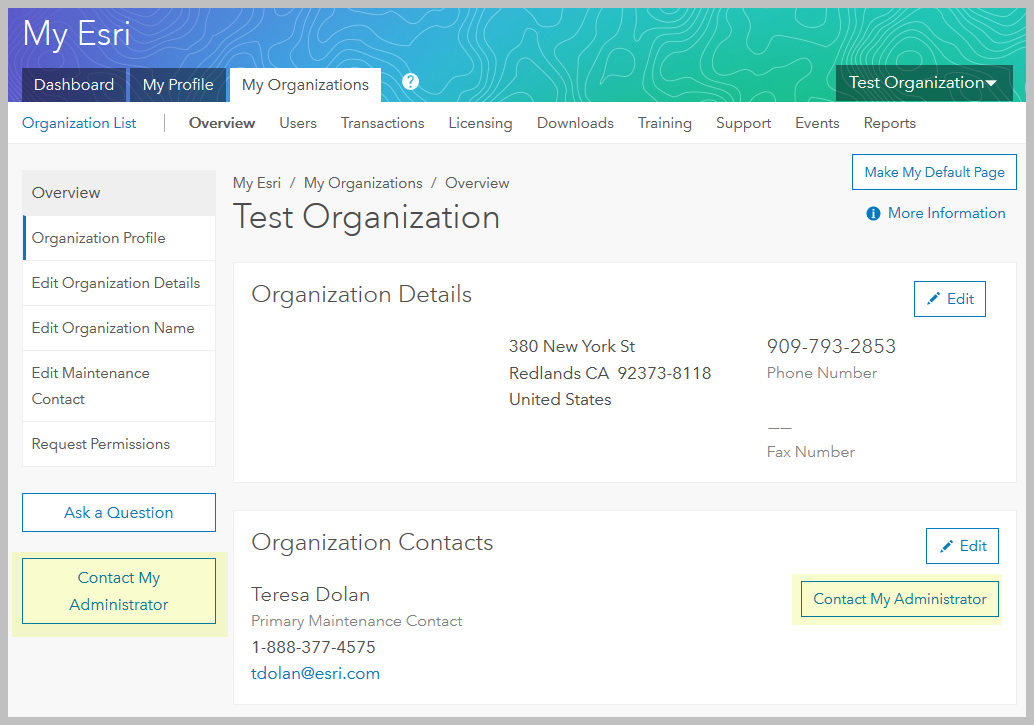Open the Events section
Image resolution: width=1034 pixels, height=725 pixels.
817,123
